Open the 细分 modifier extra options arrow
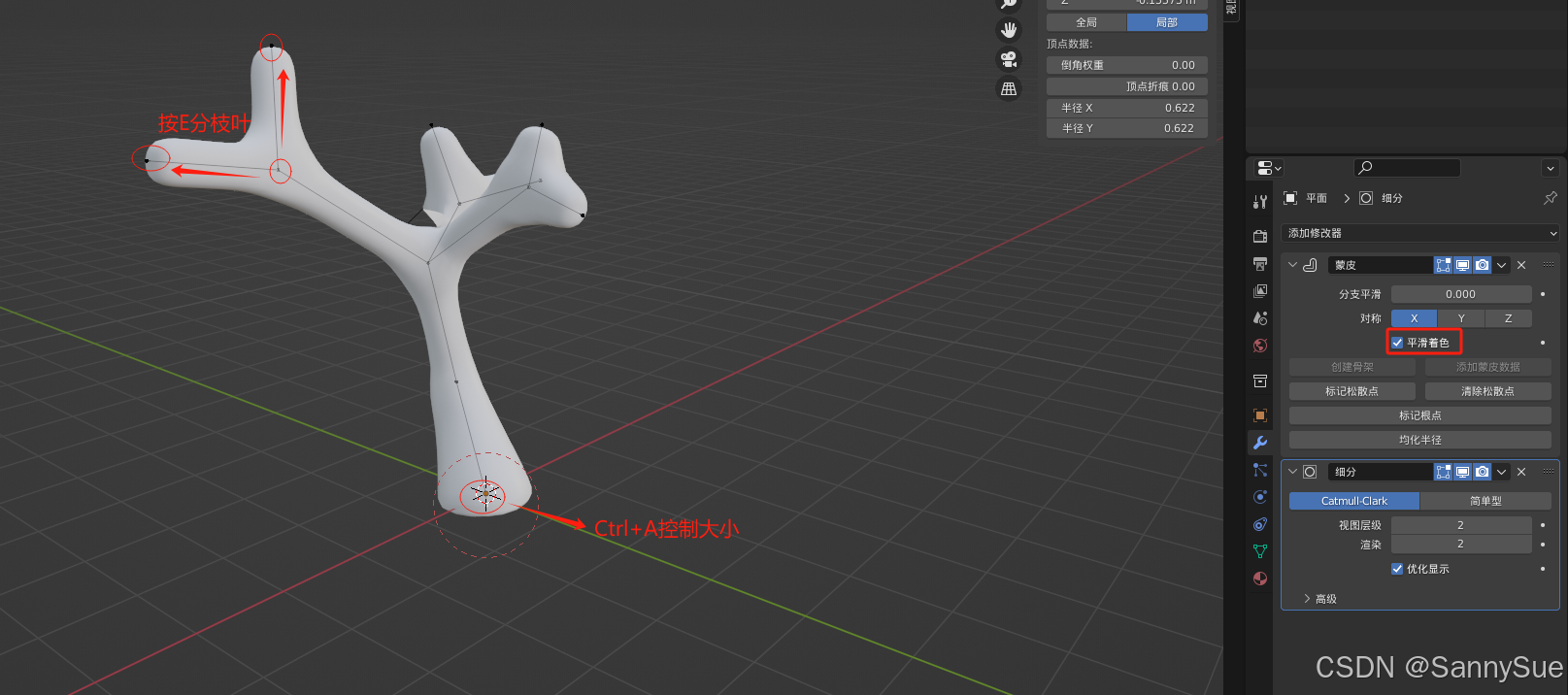 1502,472
